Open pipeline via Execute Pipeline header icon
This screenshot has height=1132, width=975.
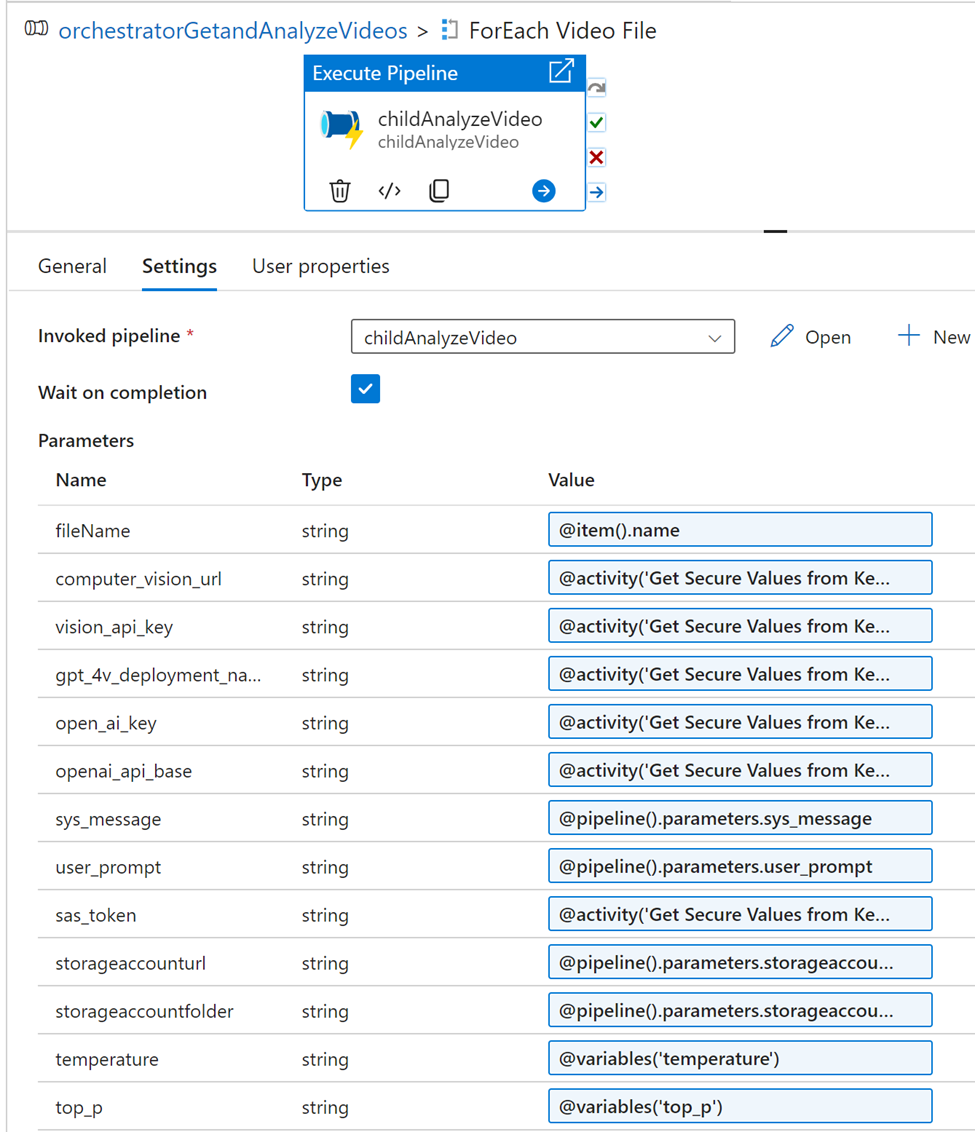tap(561, 71)
